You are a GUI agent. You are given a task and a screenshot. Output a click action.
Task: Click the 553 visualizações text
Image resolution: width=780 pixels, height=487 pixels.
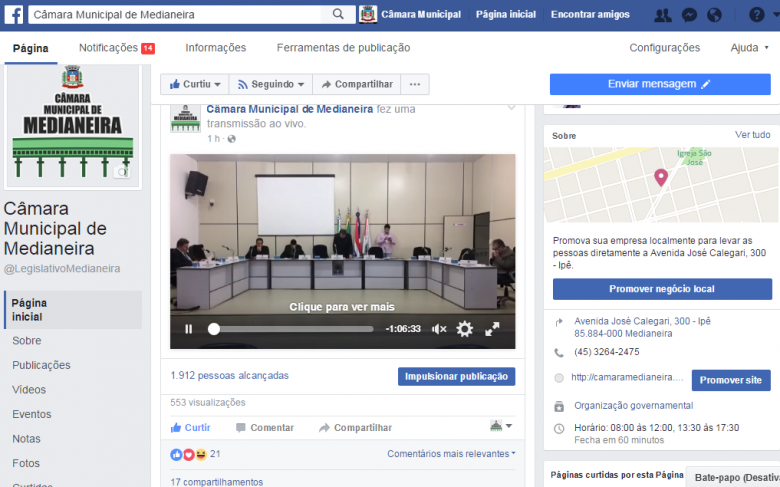(x=208, y=402)
